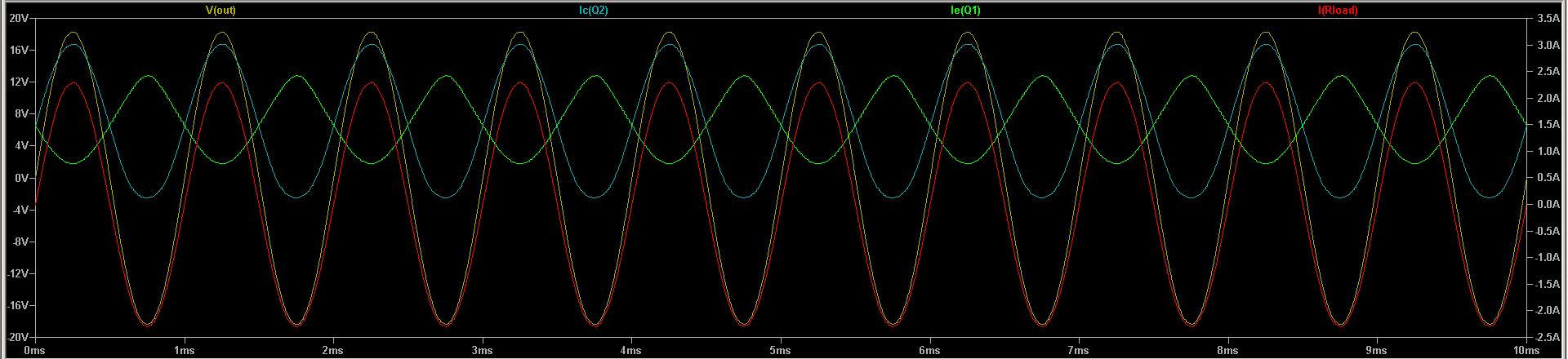Click the 20V left axis label
1568x359 pixels.
pyautogui.click(x=18, y=18)
